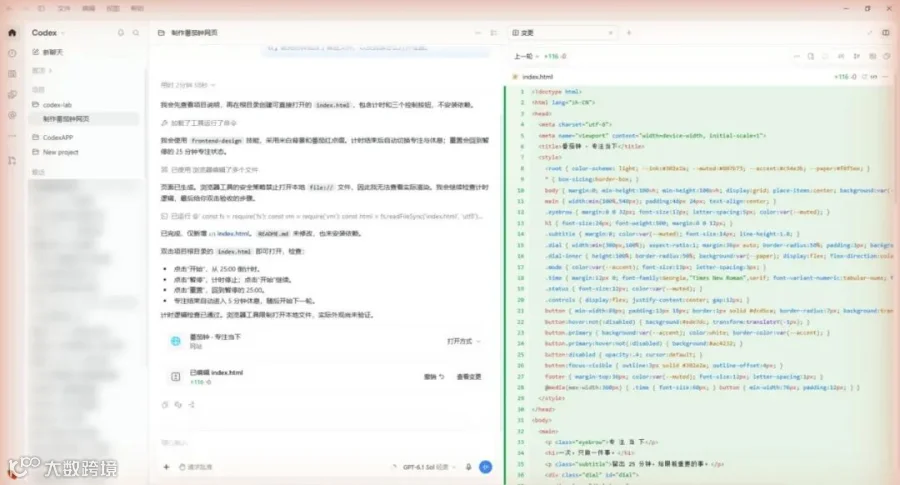The height and width of the screenshot is (485, 900).
Task: Open search in the Codex sidebar
Action: (x=136, y=33)
